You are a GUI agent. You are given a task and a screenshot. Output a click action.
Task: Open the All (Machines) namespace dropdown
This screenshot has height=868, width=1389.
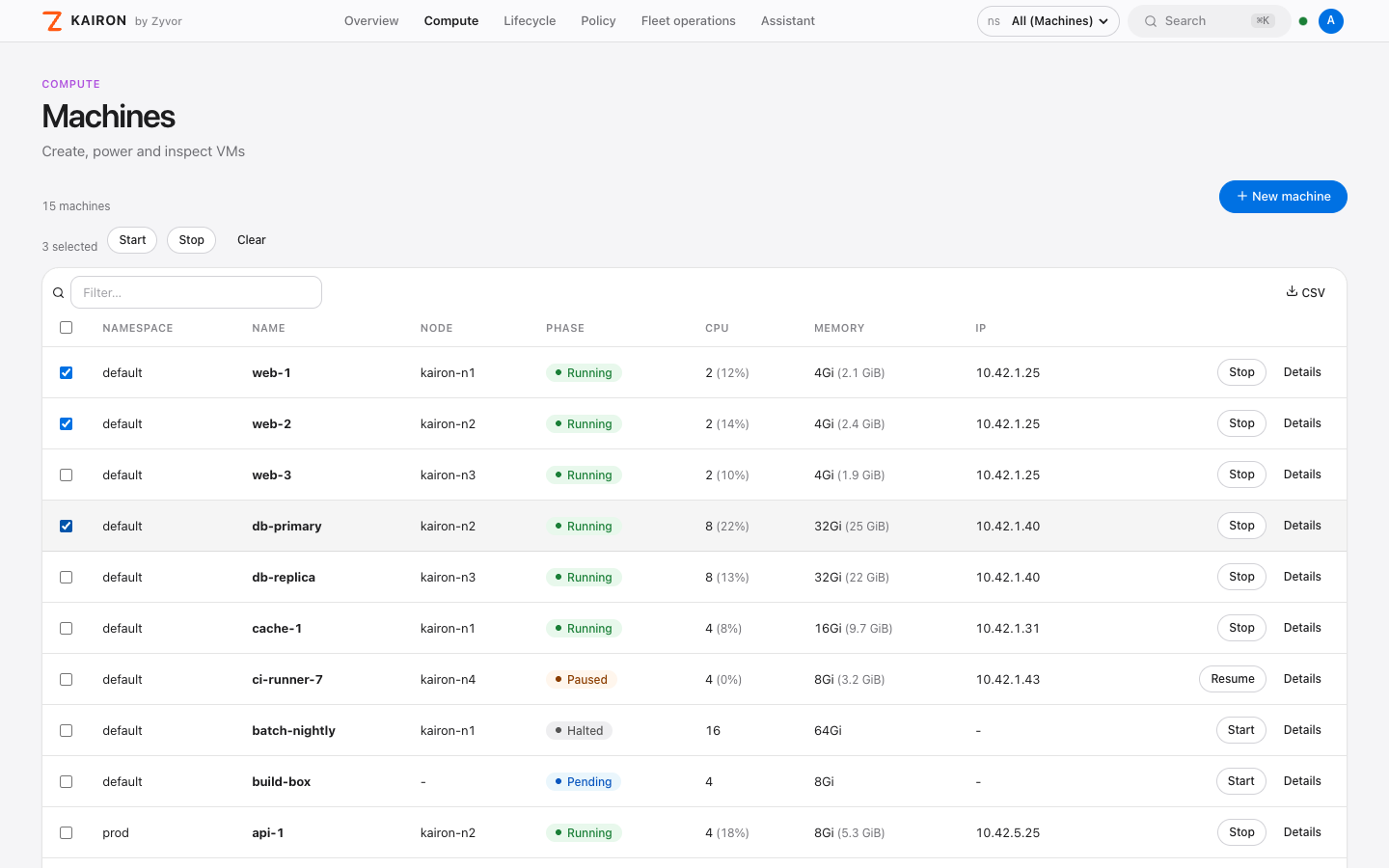(x=1049, y=21)
